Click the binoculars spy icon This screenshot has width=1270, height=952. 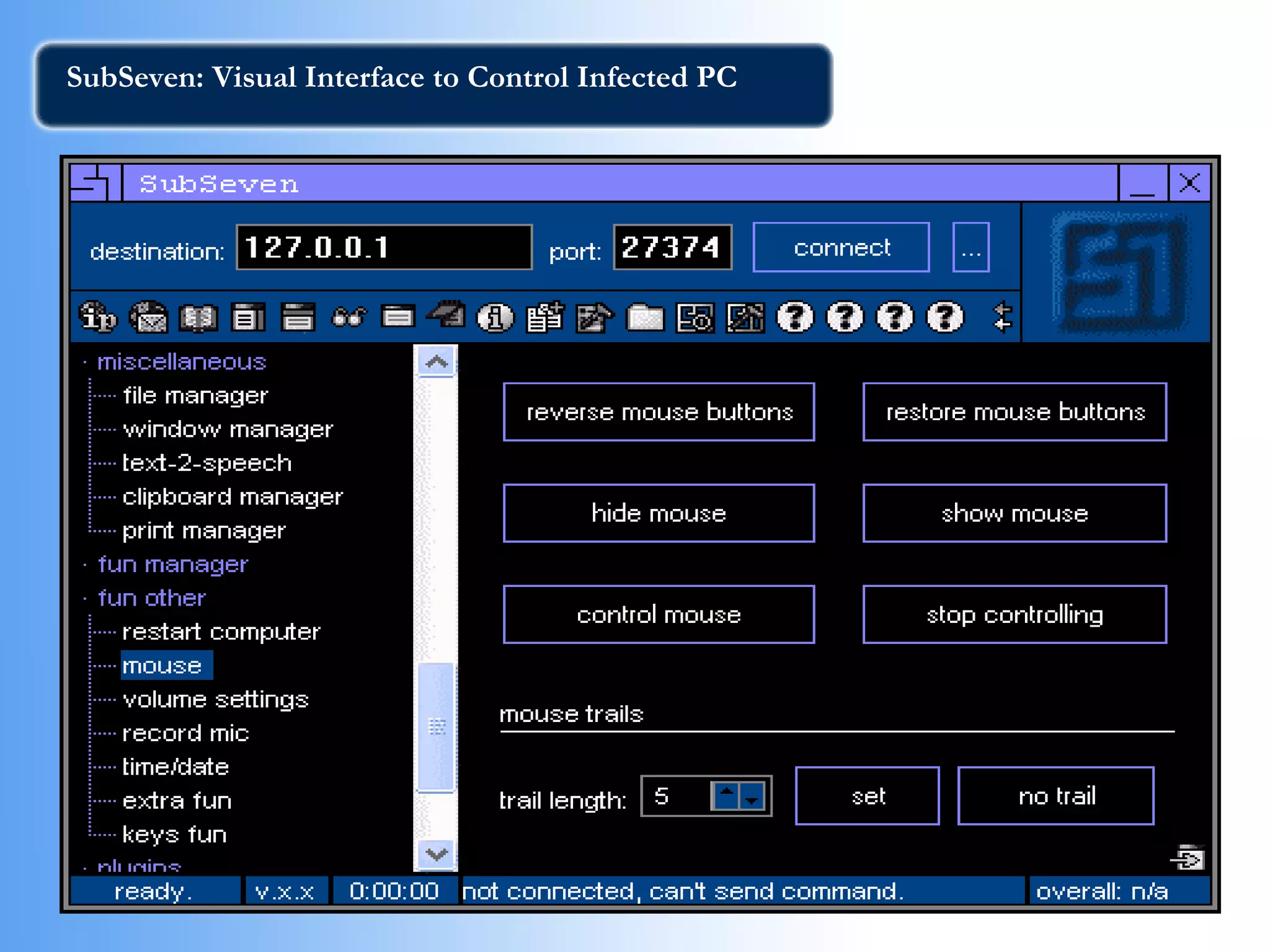pyautogui.click(x=349, y=317)
